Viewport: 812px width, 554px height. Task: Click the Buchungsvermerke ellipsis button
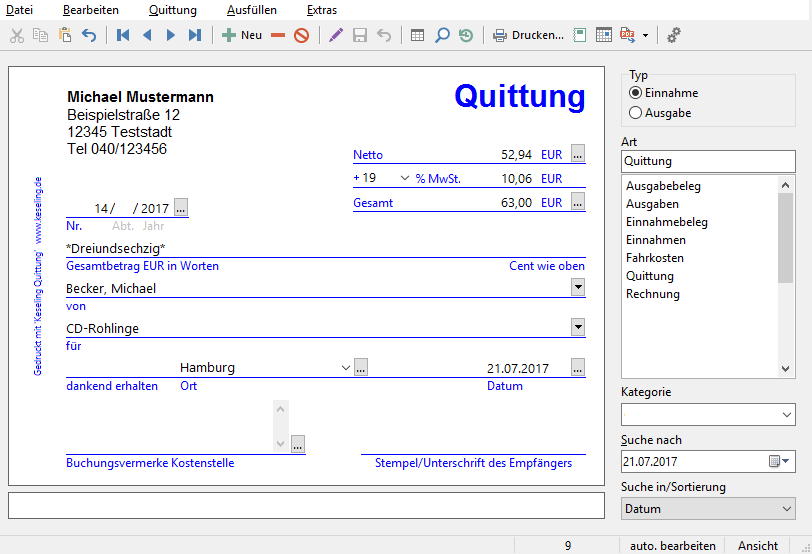[x=298, y=444]
